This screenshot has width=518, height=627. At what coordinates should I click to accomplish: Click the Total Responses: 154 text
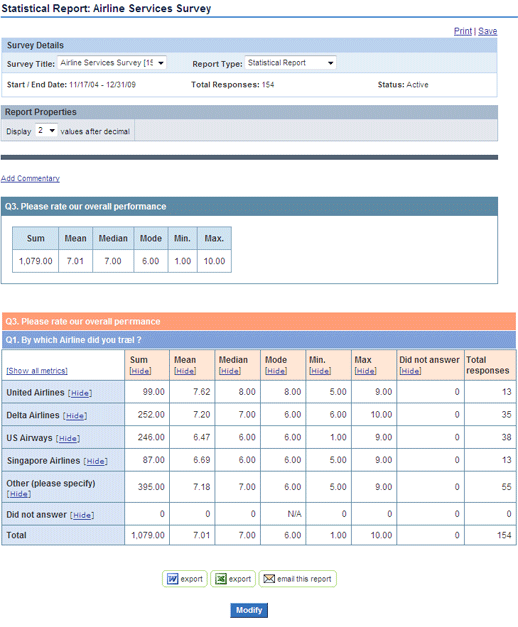pos(232,85)
